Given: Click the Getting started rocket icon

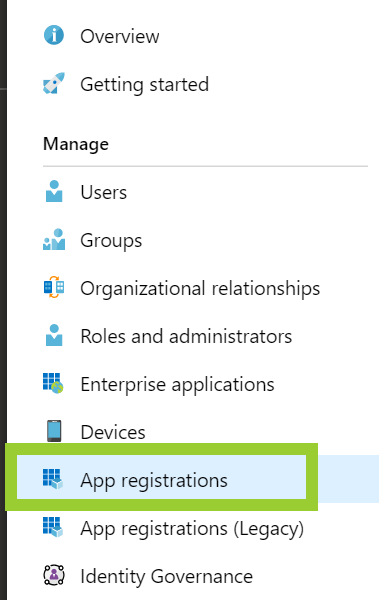Looking at the screenshot, I should [x=54, y=83].
